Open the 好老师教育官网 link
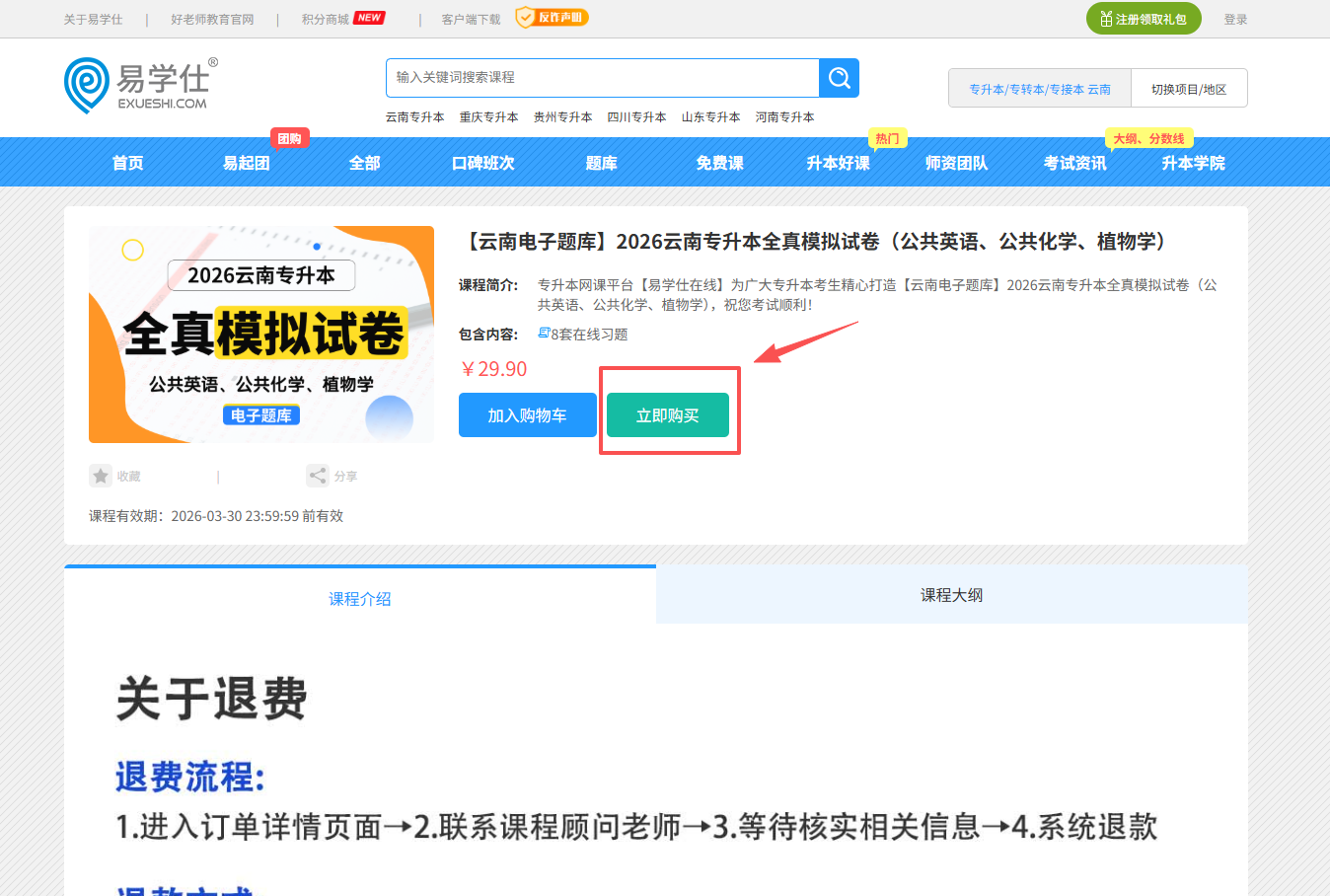Viewport: 1330px width, 896px height. (212, 20)
